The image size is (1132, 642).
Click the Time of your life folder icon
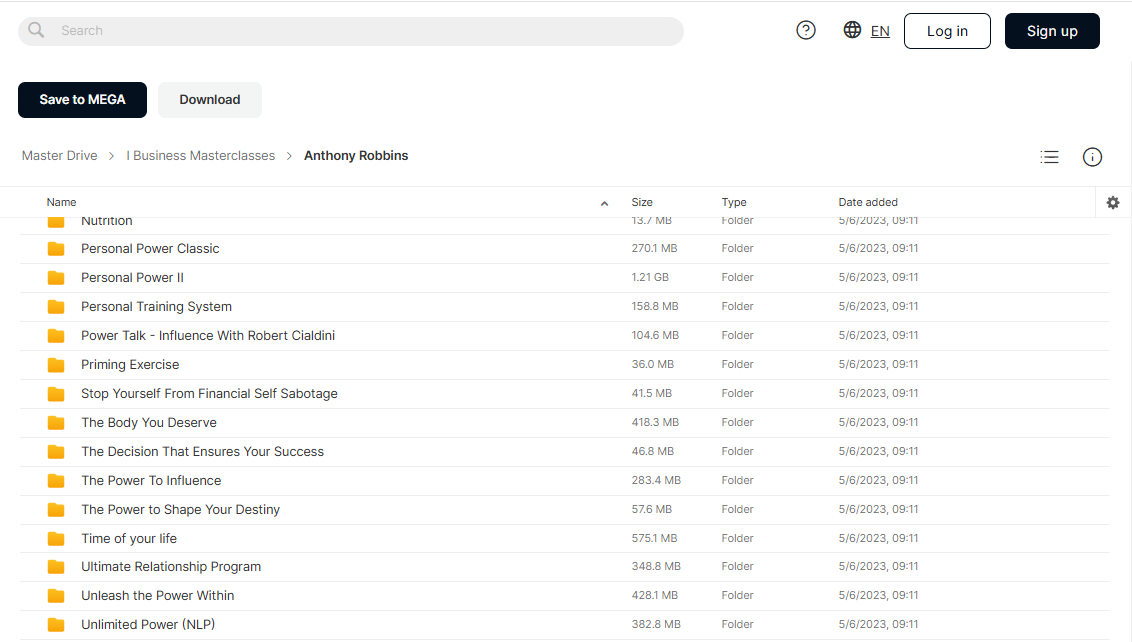coord(56,538)
